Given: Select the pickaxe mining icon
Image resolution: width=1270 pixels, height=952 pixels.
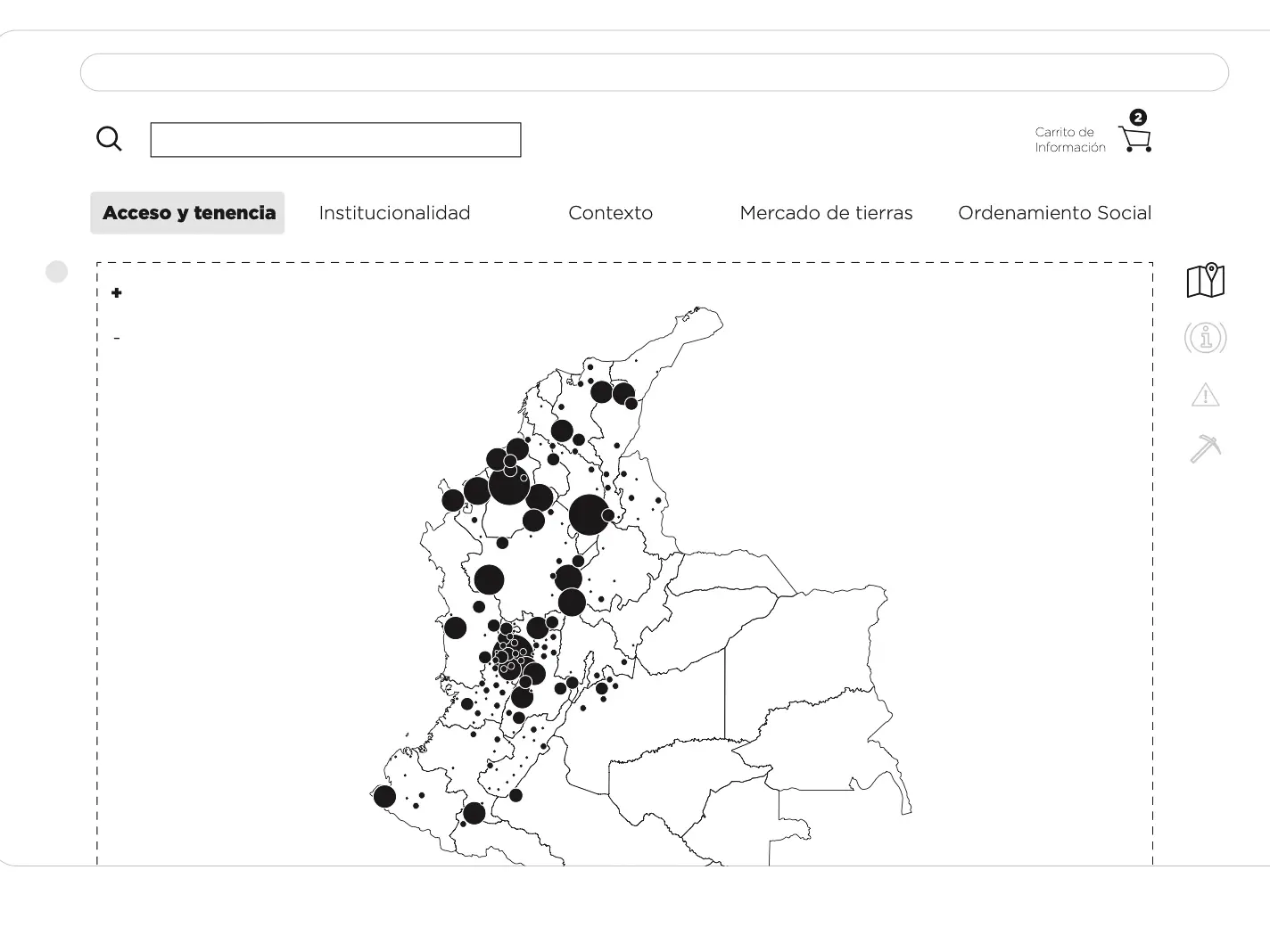Looking at the screenshot, I should click(1205, 448).
